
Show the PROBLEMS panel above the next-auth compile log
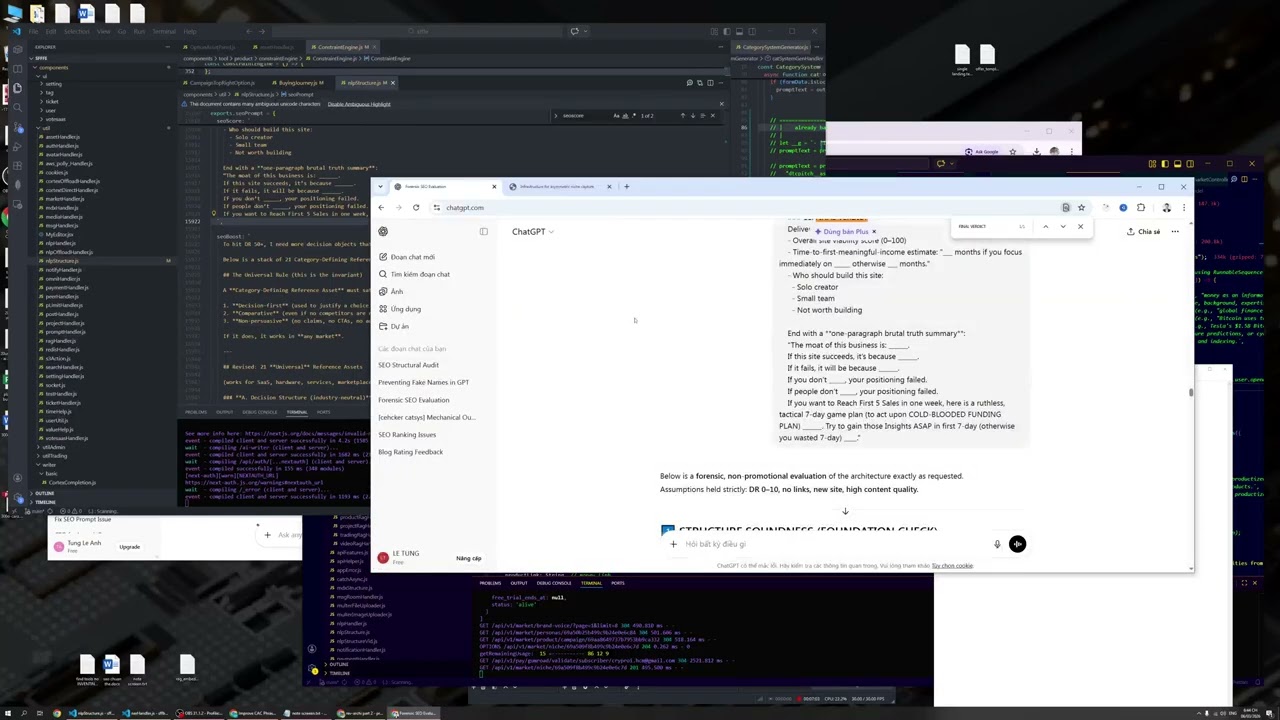pyautogui.click(x=195, y=412)
